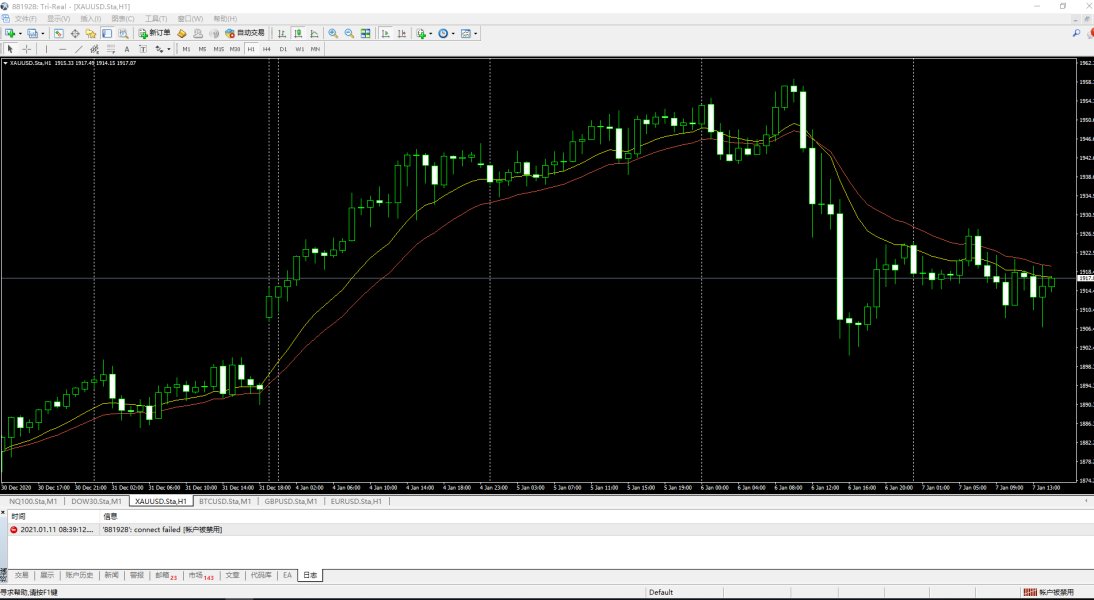Close the terminal panel with x
Screen dimensions: 1094x600
3,513
